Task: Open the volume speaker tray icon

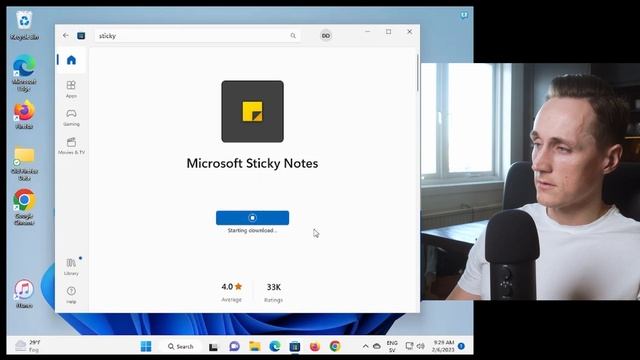Action: [x=420, y=346]
